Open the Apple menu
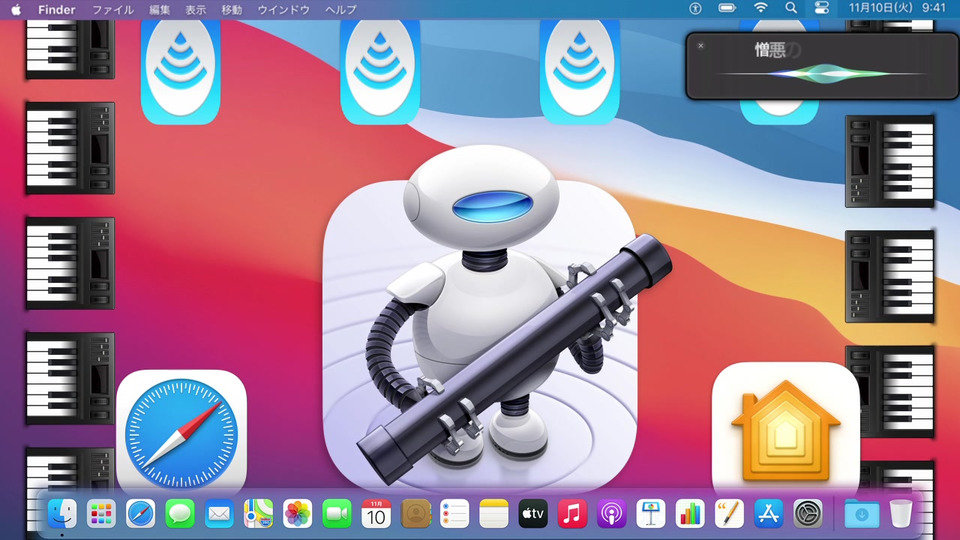Screen dimensions: 960x540 tap(16, 9)
